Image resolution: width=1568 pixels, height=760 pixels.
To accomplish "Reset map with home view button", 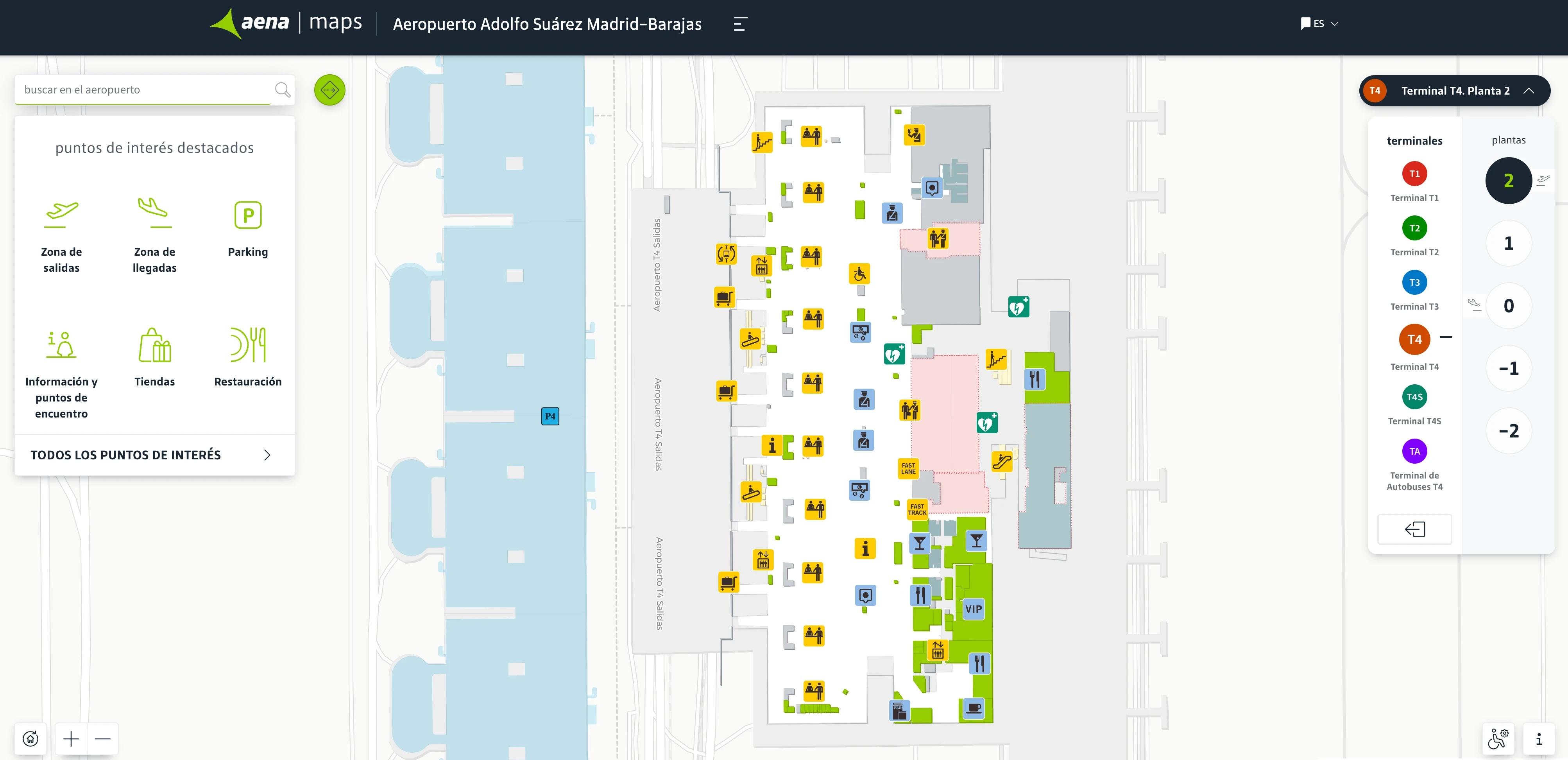I will pos(30,738).
